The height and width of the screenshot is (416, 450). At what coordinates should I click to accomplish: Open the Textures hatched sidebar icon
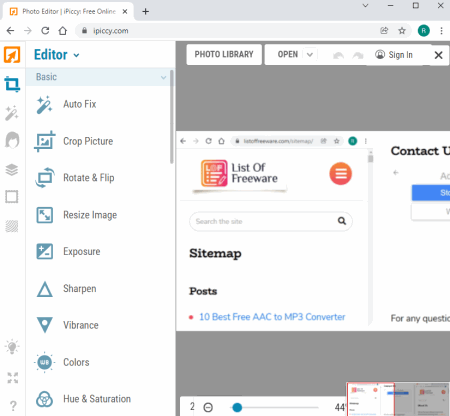(x=12, y=226)
